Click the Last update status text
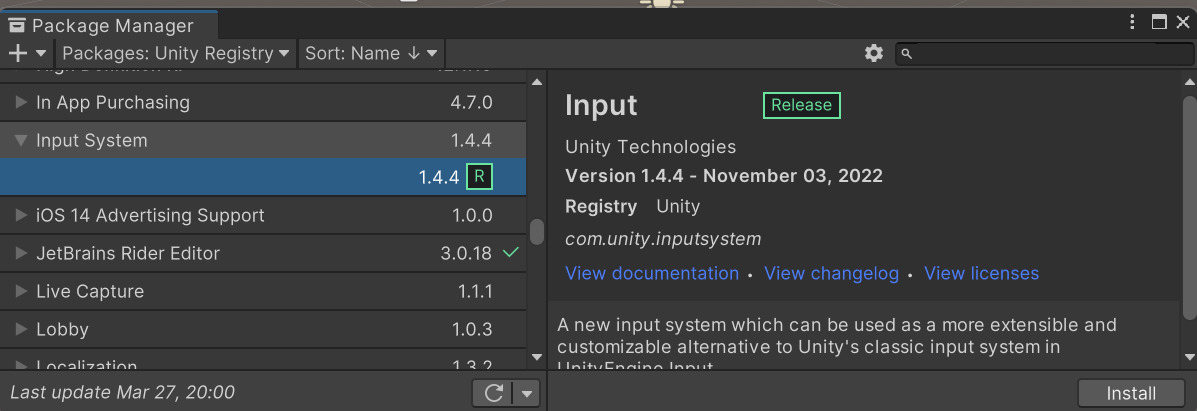The width and height of the screenshot is (1197, 411). click(x=122, y=393)
